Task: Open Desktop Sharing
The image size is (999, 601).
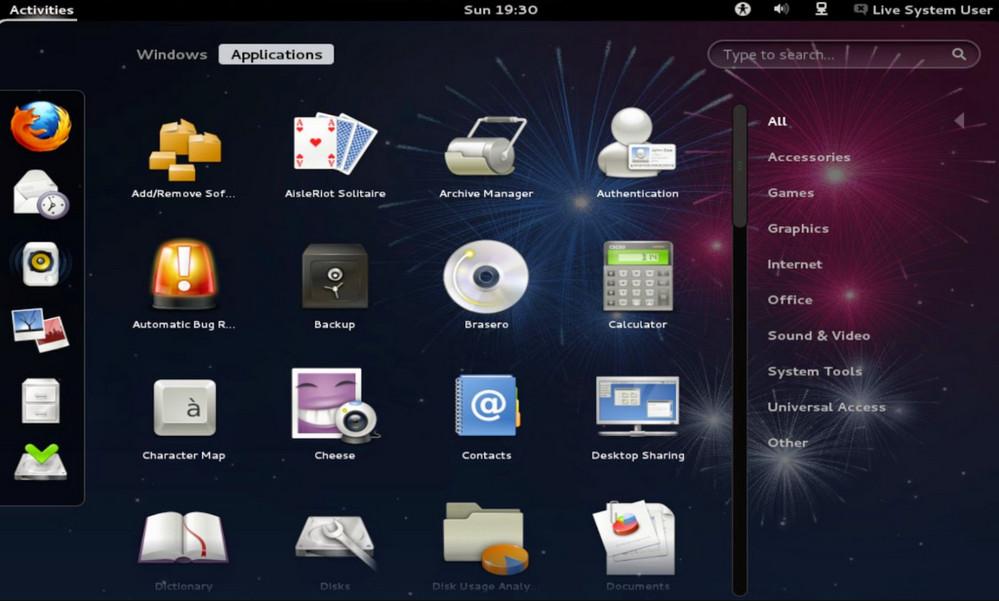Action: click(x=637, y=408)
